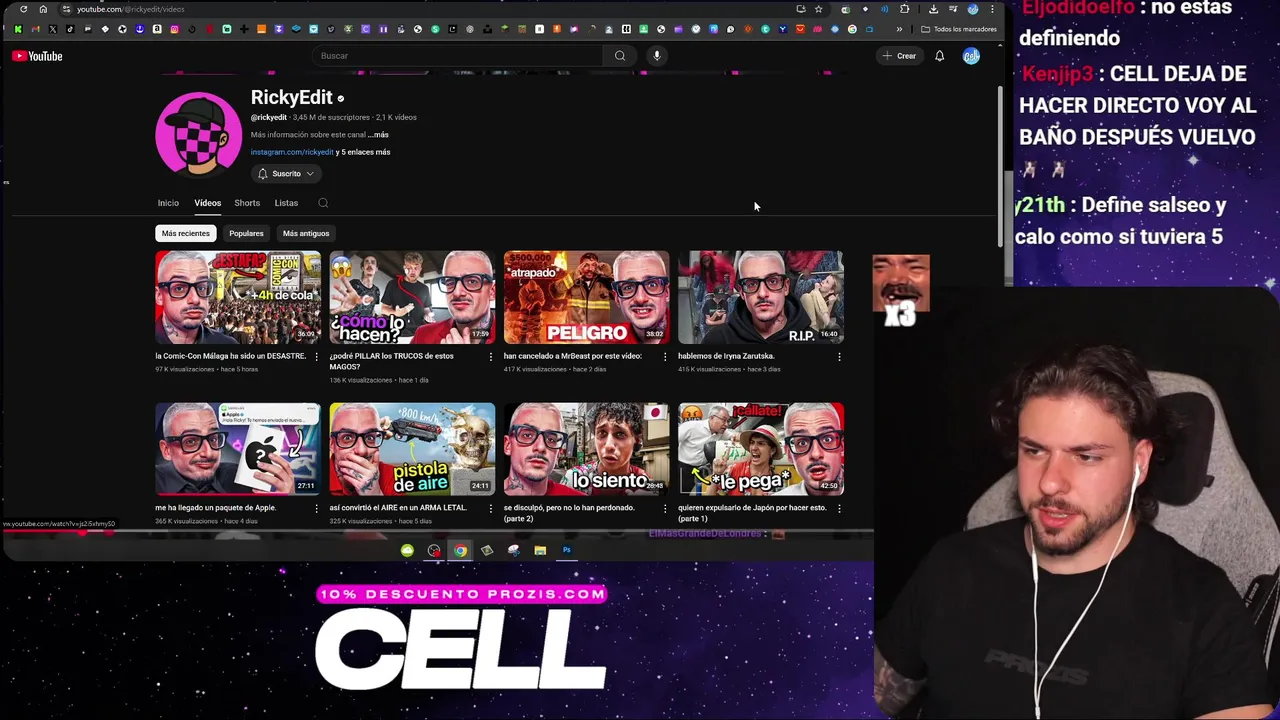Open options menu for ARMA LETAL video
The width and height of the screenshot is (1280, 720).
(x=490, y=509)
